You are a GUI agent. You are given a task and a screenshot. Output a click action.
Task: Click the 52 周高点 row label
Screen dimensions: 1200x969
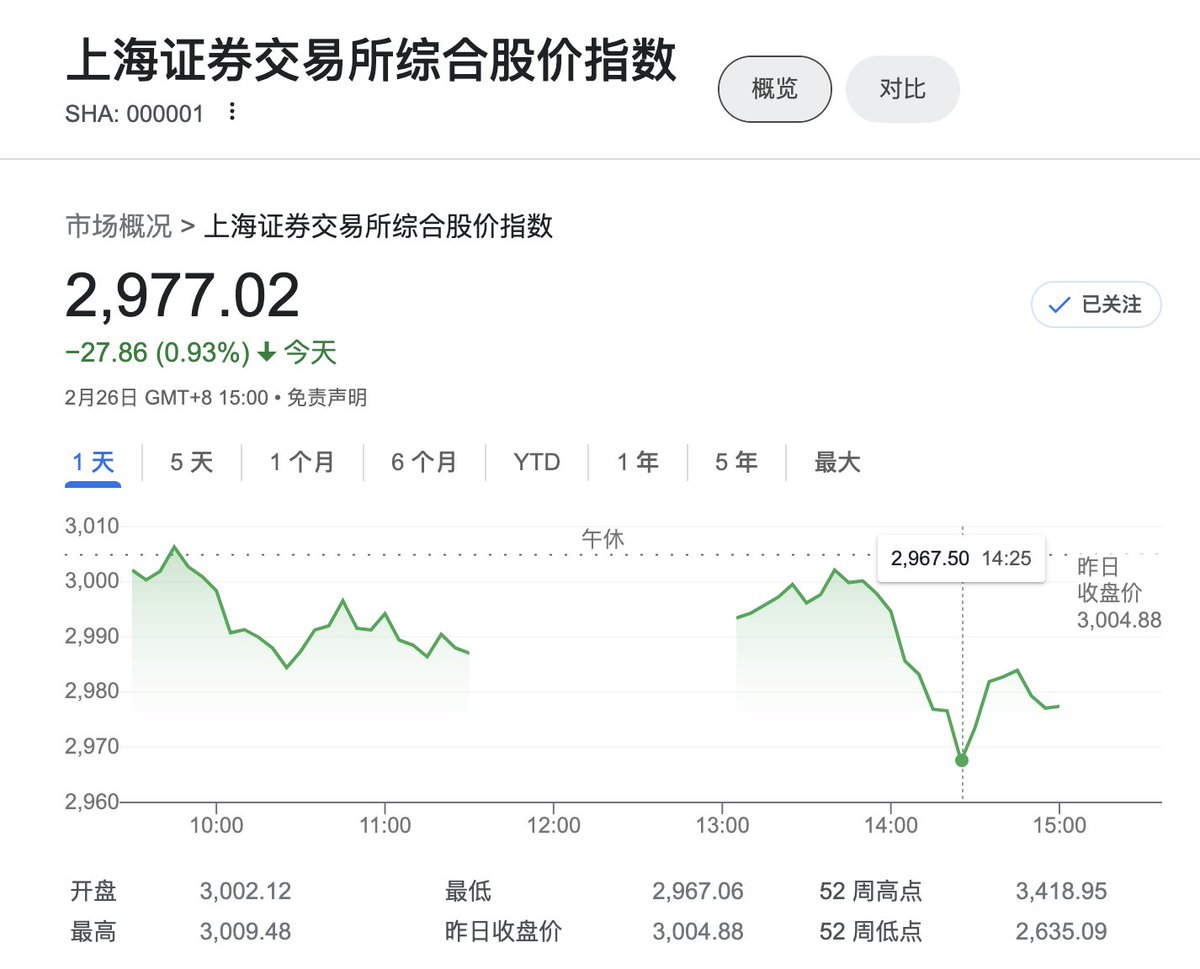click(x=871, y=891)
